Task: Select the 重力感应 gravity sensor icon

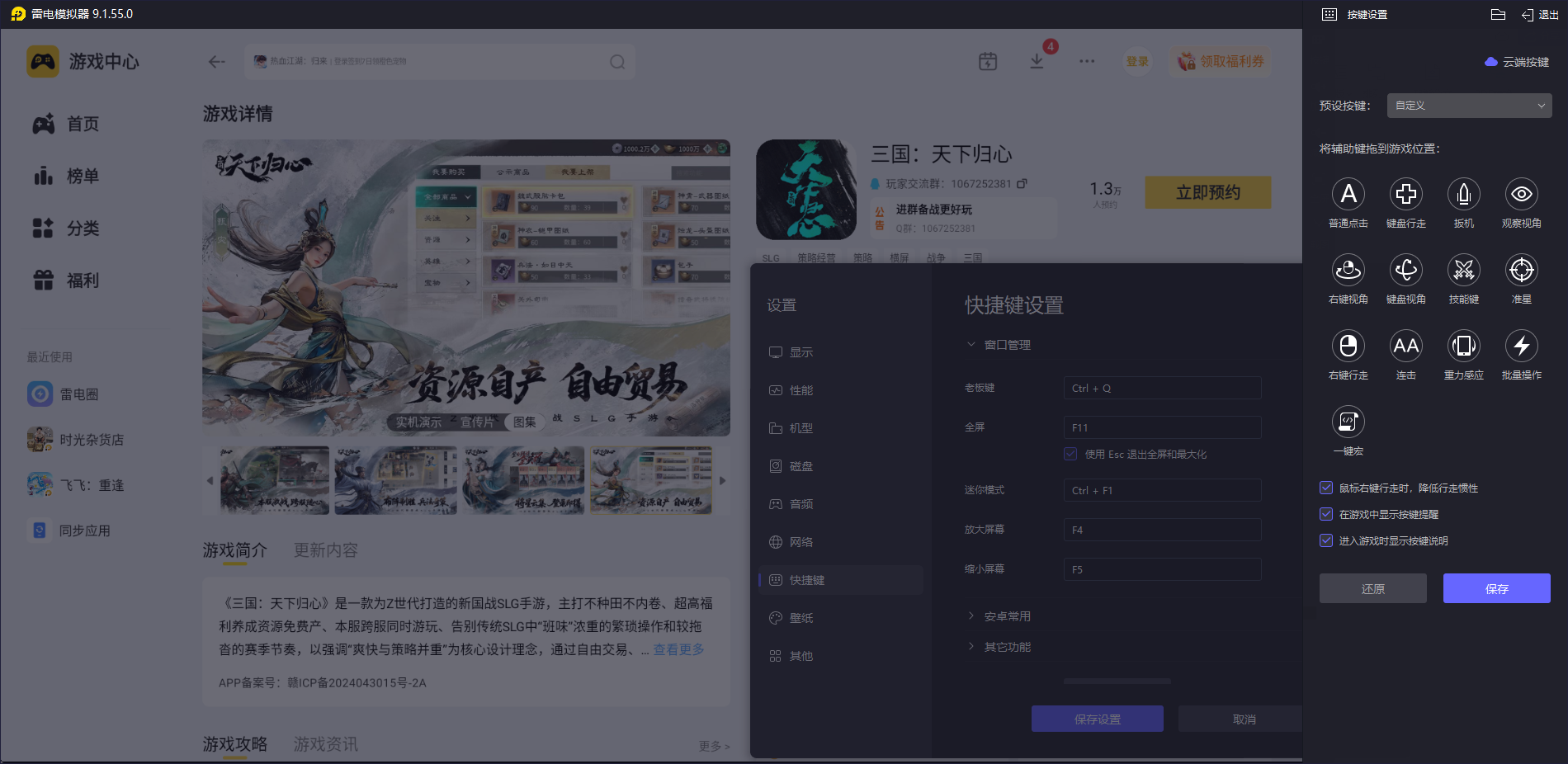Action: coord(1463,347)
